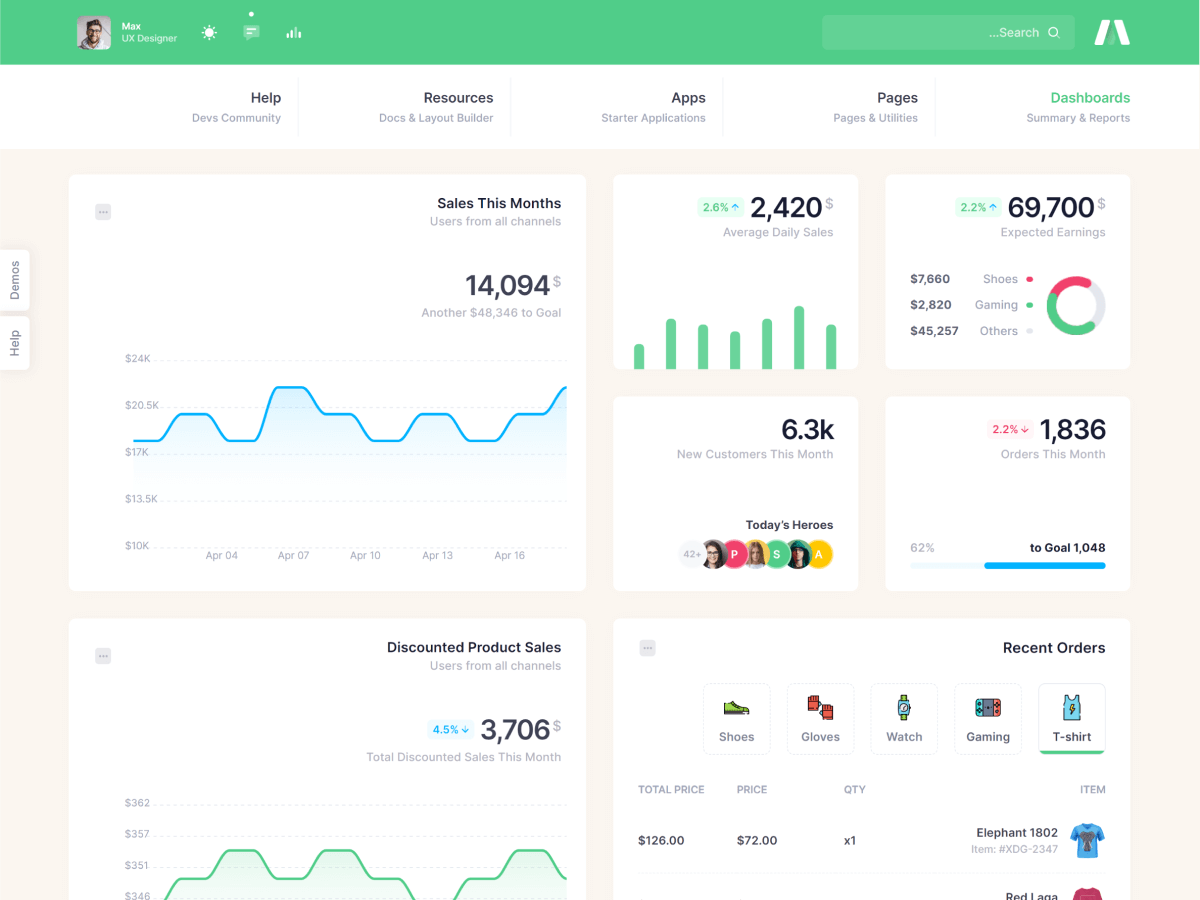Viewport: 1200px width, 900px height.
Task: Open the Recent Orders card options menu
Action: point(647,648)
